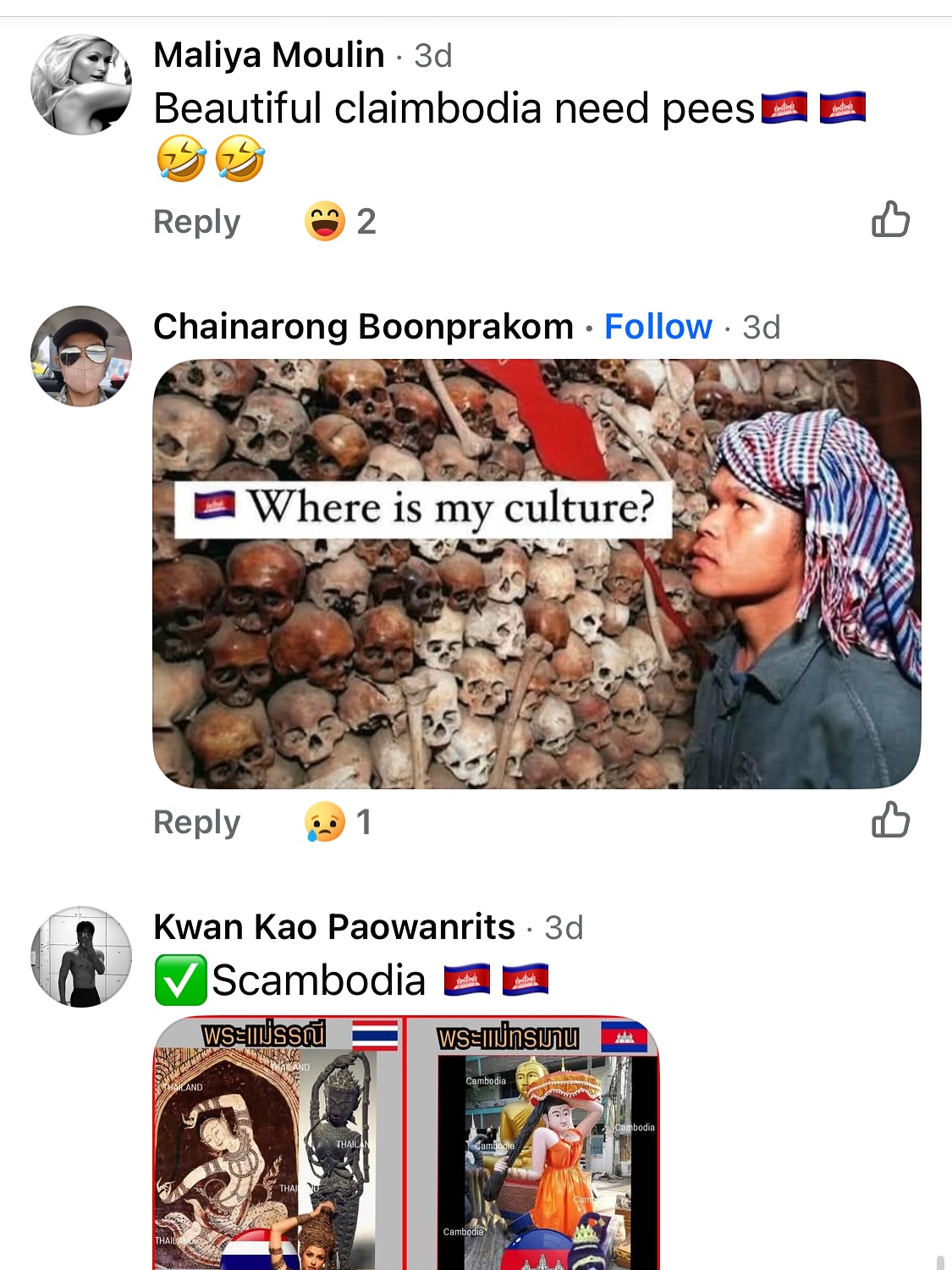Tap the "Scambodia" comment text
Viewport: 952px width, 1270px height.
[318, 980]
